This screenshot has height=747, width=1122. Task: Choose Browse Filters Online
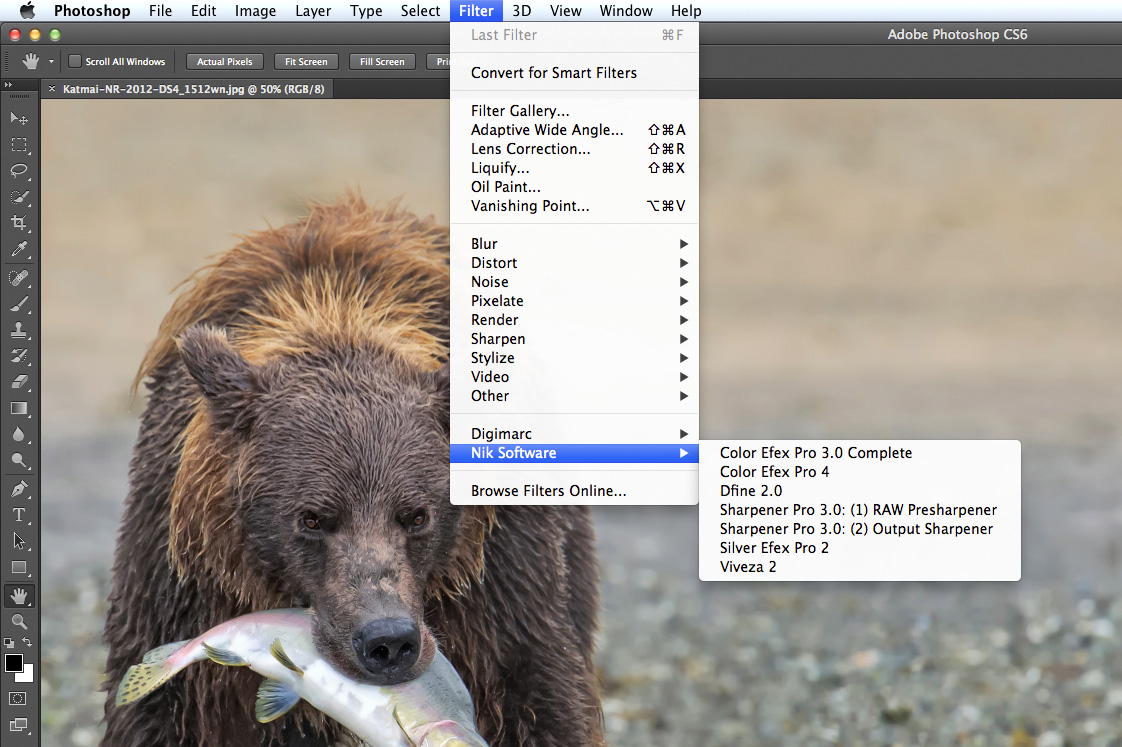coord(575,491)
